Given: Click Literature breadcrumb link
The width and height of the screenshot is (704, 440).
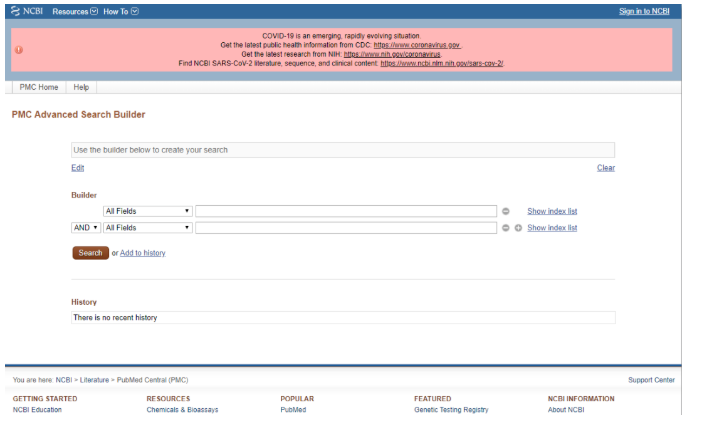Looking at the screenshot, I should pyautogui.click(x=94, y=380).
